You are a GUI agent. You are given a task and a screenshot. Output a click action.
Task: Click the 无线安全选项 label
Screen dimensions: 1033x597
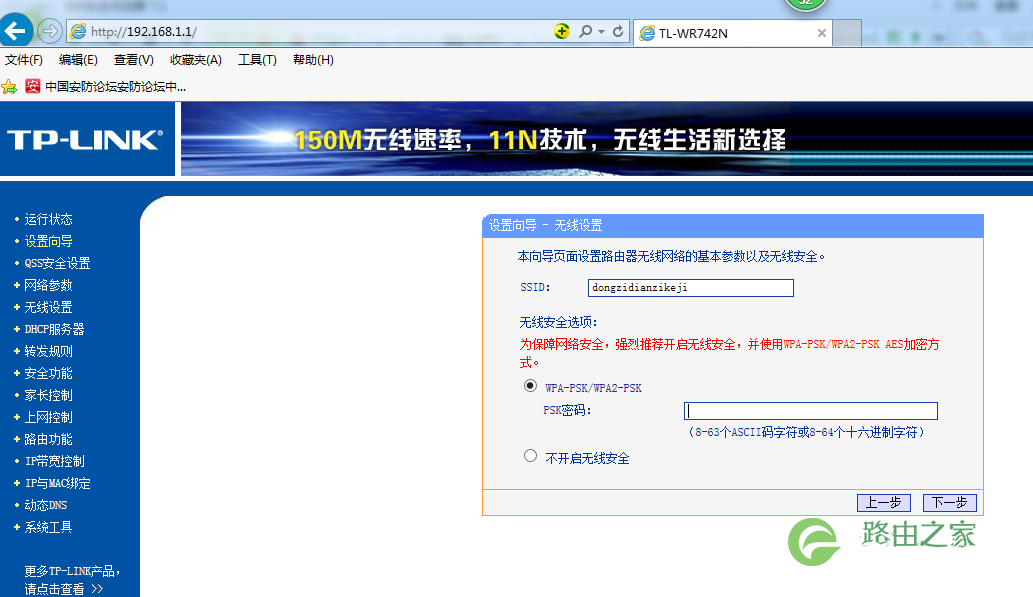558,322
